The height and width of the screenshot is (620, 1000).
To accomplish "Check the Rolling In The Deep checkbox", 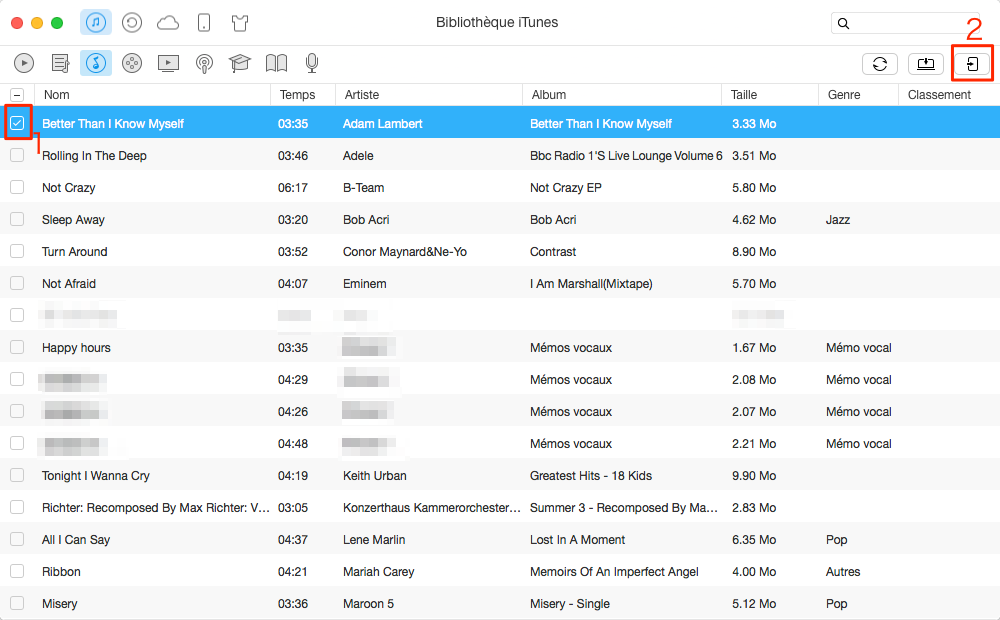I will pyautogui.click(x=17, y=155).
